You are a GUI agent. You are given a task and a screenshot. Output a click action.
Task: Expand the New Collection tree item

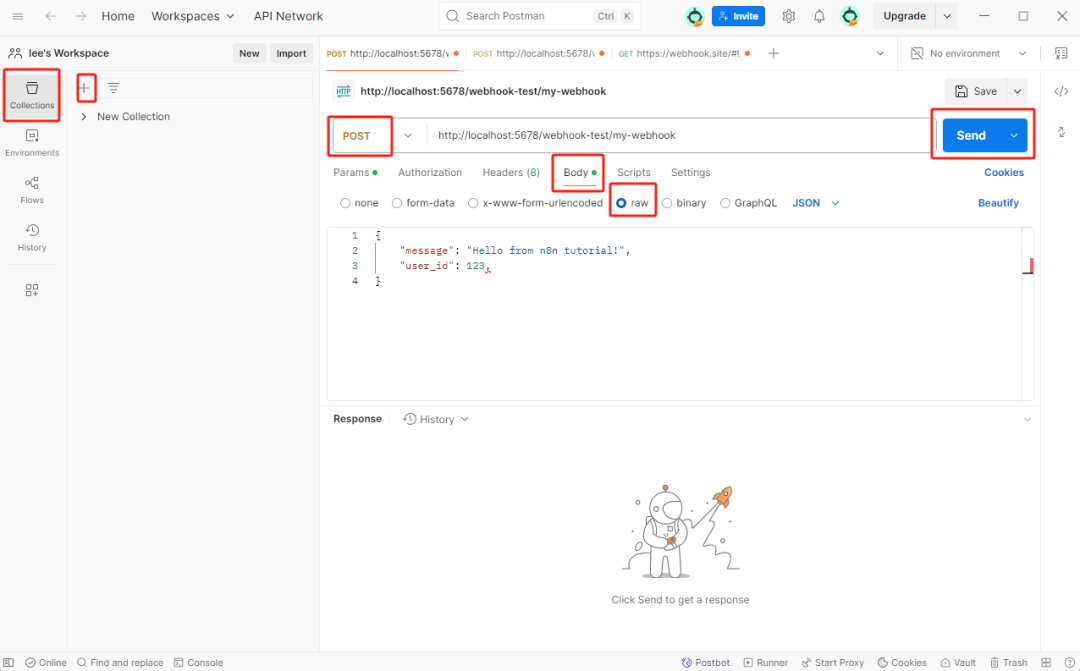(83, 116)
